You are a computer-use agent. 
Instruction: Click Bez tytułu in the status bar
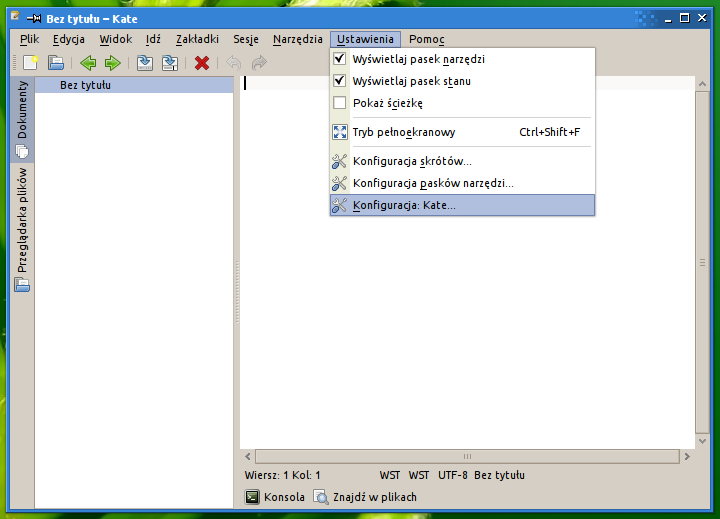click(499, 475)
